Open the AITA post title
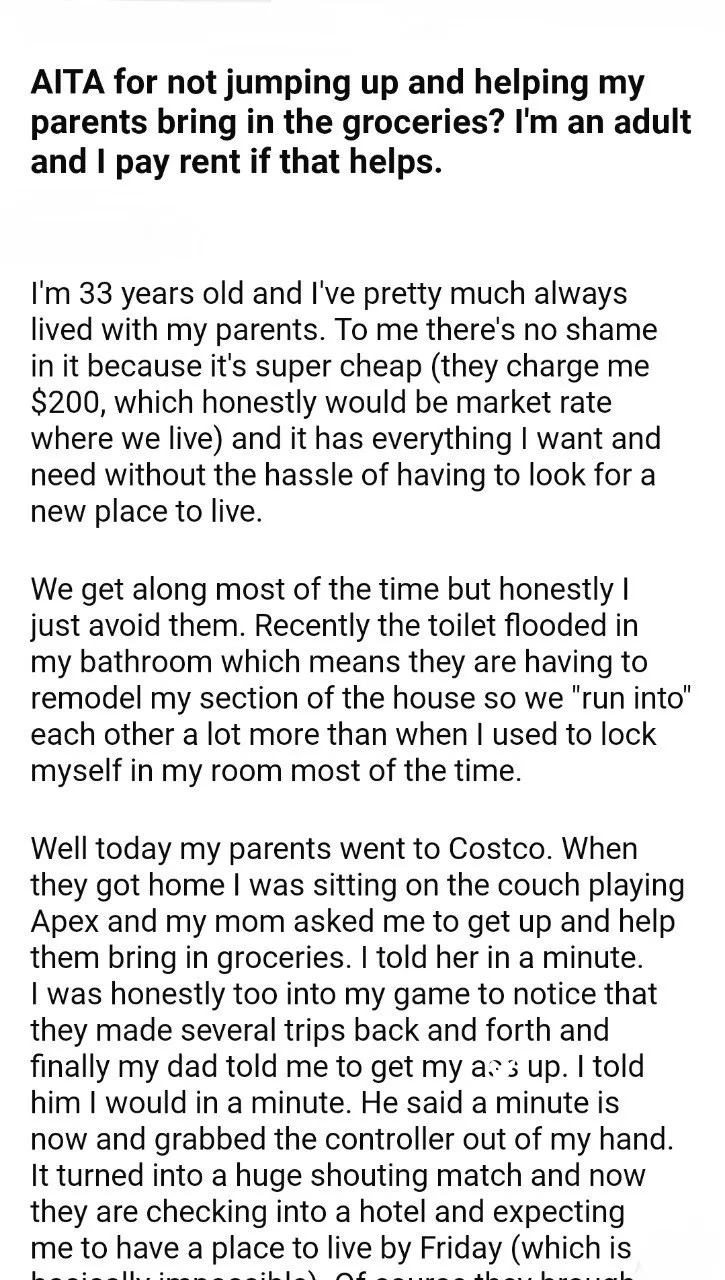This screenshot has width=725, height=1280. pos(361,122)
